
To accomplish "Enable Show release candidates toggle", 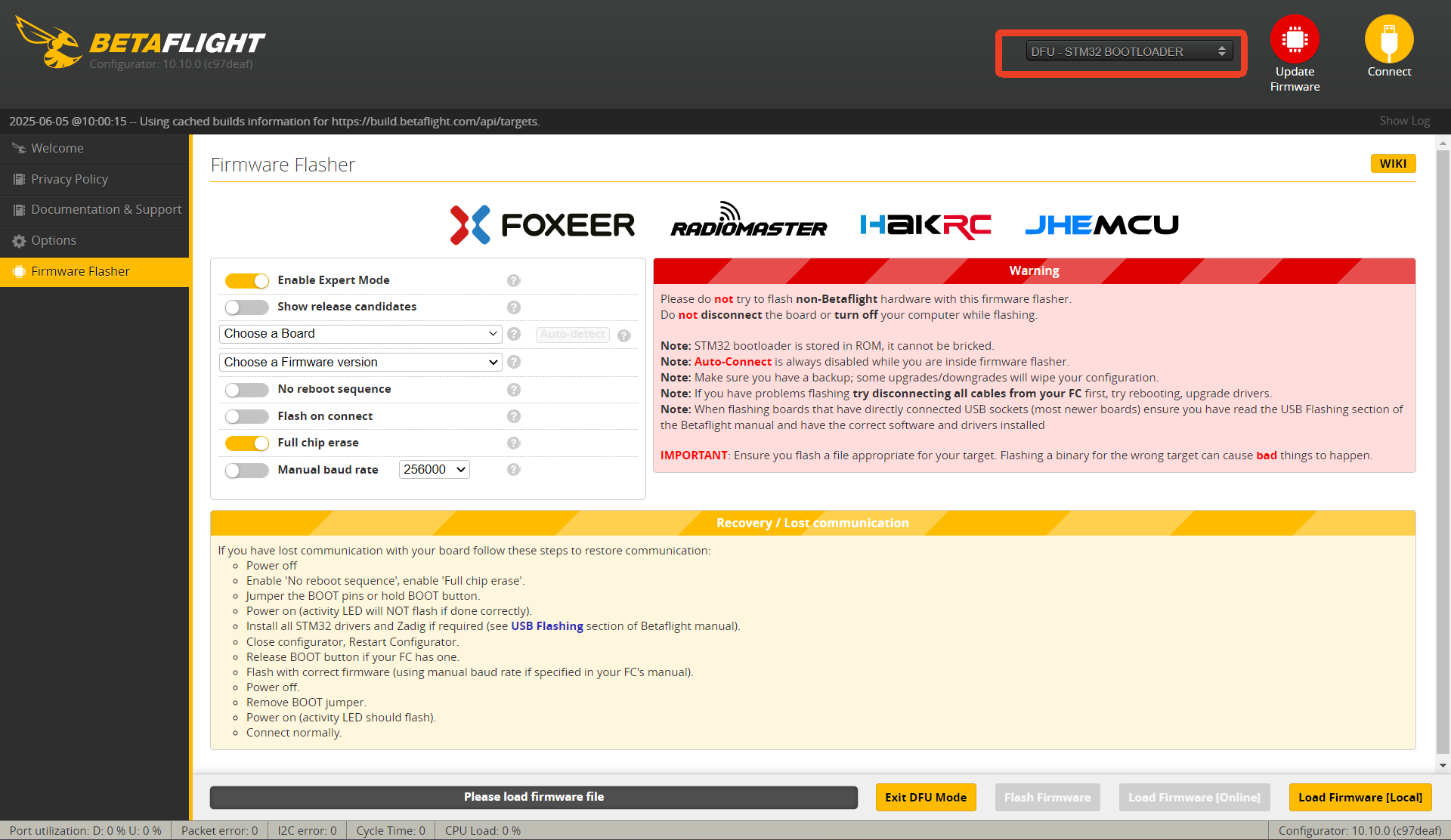I will (246, 307).
